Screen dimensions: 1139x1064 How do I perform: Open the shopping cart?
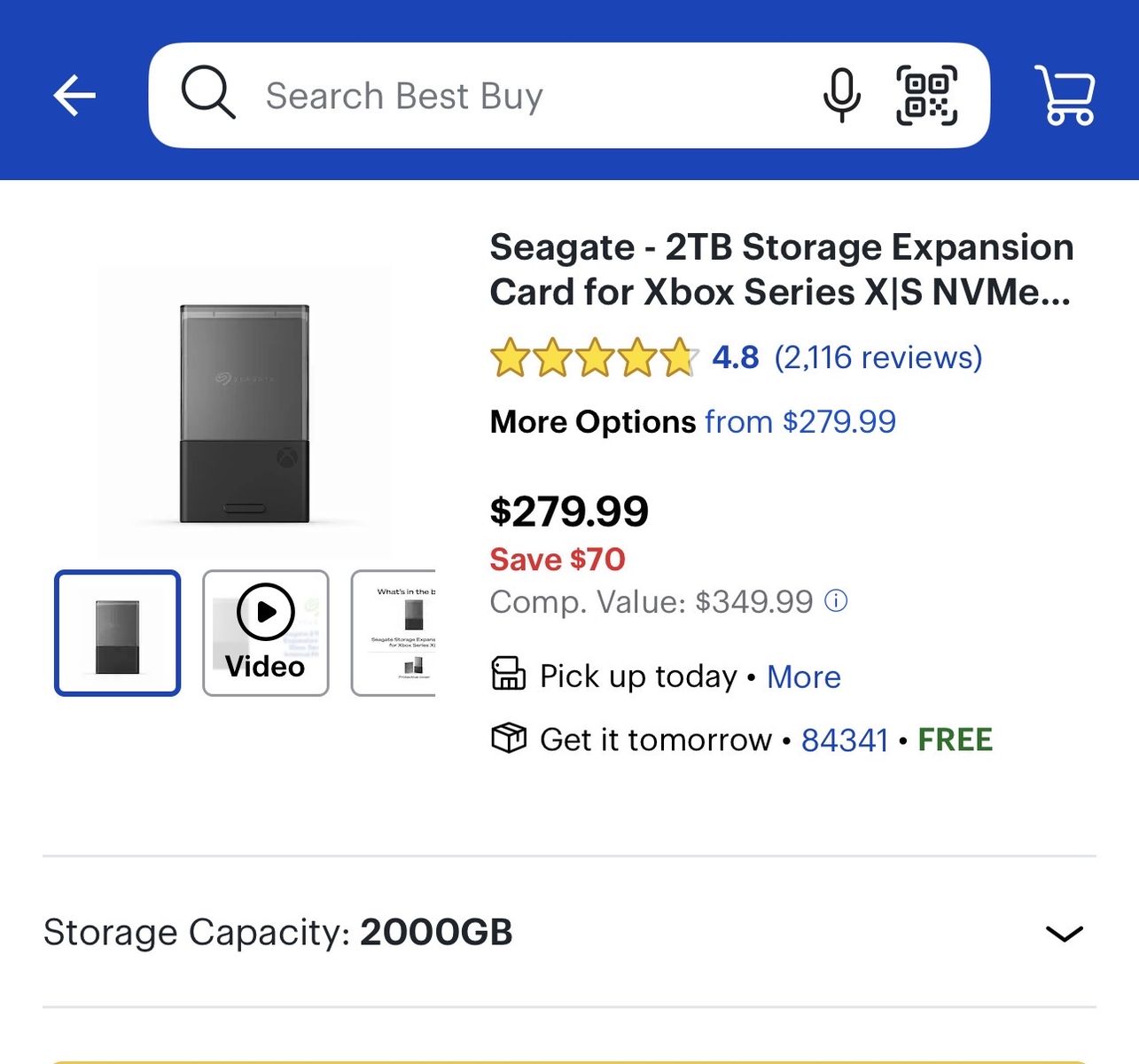(1065, 95)
